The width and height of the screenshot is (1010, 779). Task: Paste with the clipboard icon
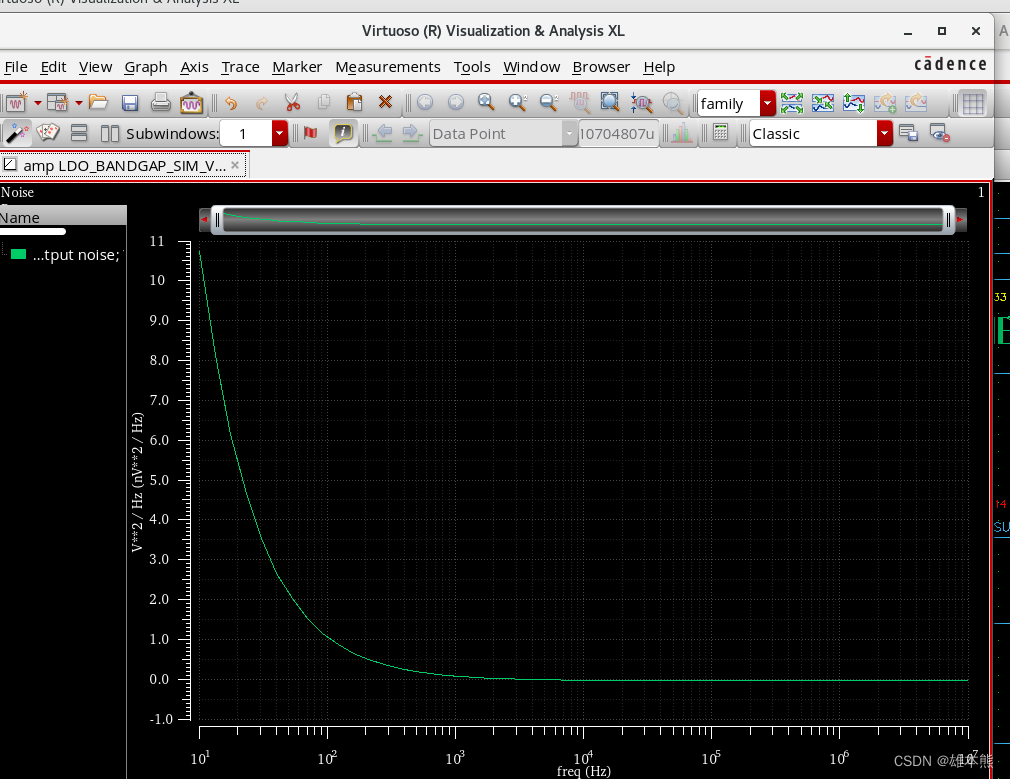[354, 102]
